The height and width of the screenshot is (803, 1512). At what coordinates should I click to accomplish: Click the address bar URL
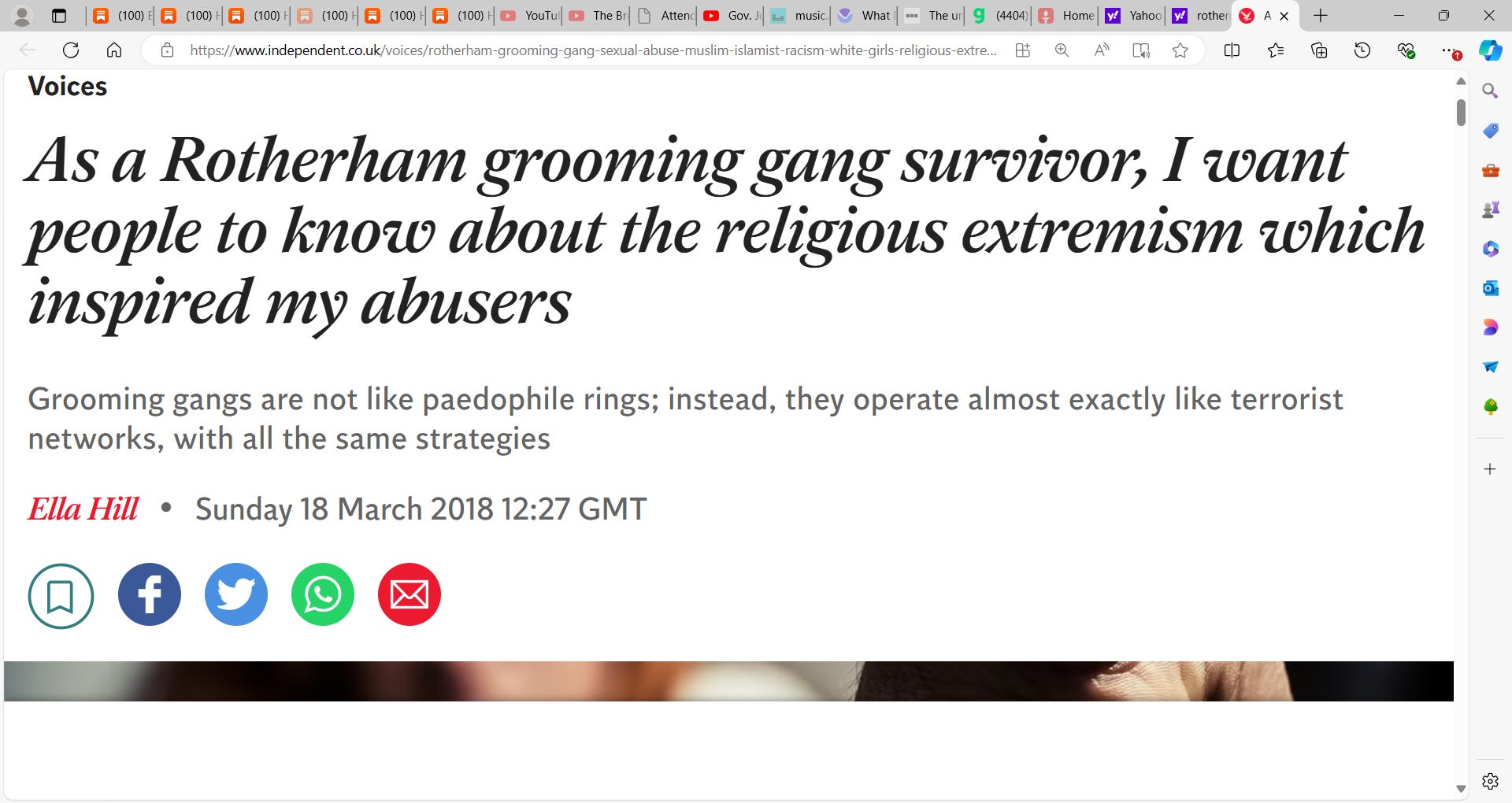click(593, 50)
